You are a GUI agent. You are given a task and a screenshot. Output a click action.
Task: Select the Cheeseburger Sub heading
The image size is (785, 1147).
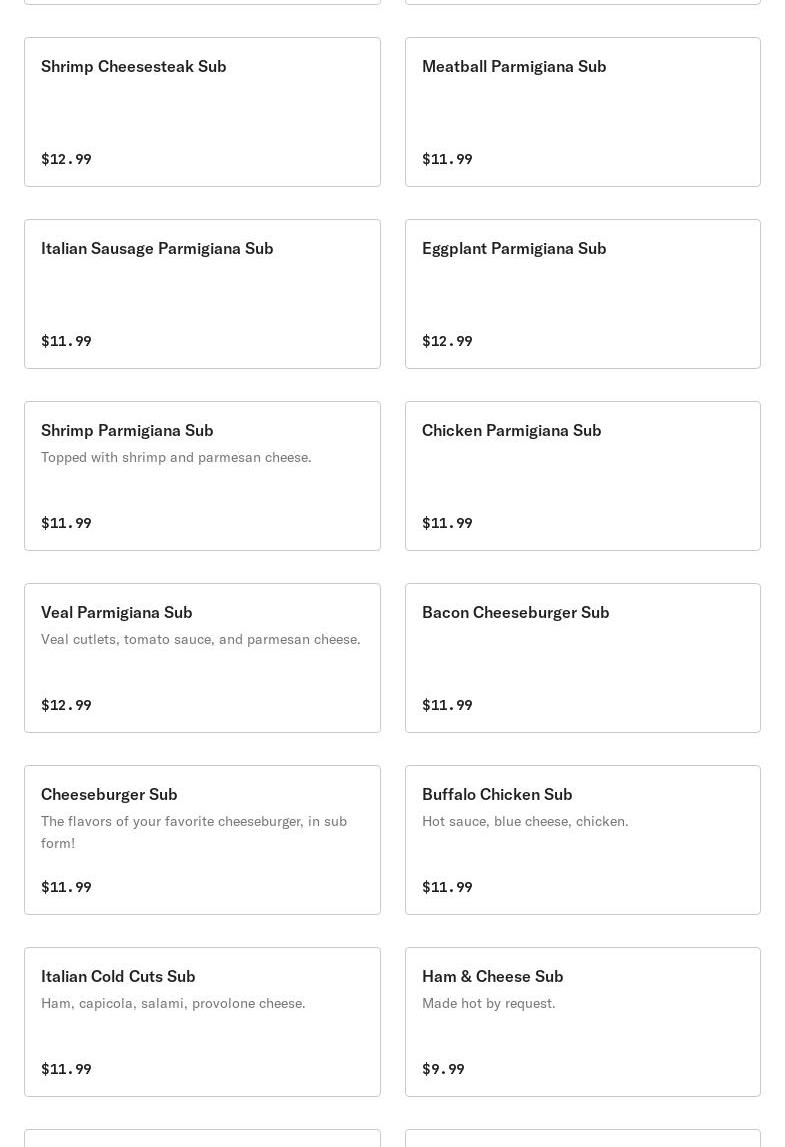(109, 794)
